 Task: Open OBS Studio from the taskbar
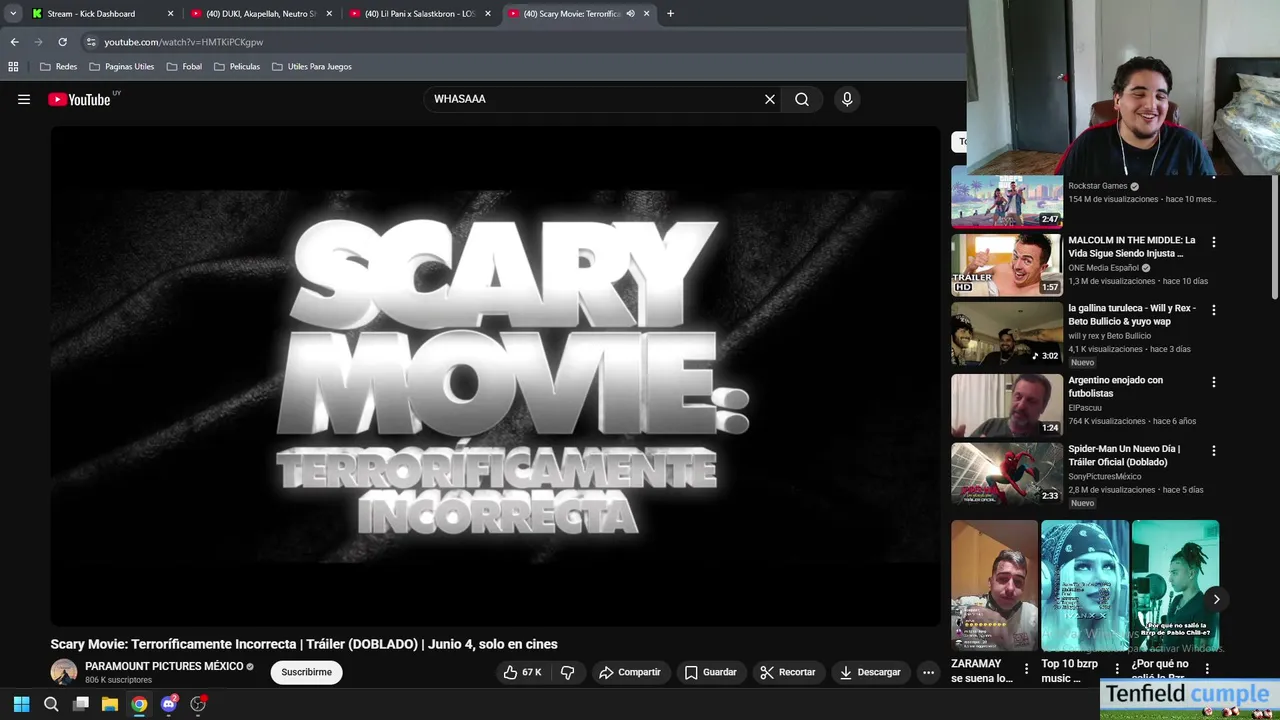198,704
